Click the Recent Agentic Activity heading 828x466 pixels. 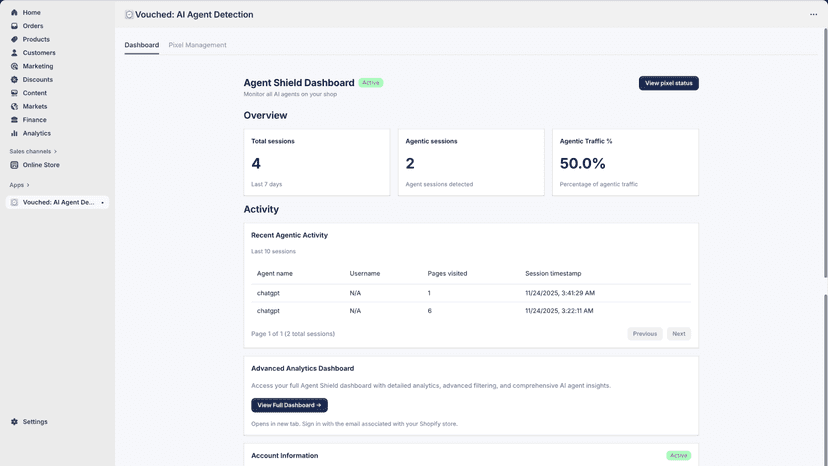point(289,235)
